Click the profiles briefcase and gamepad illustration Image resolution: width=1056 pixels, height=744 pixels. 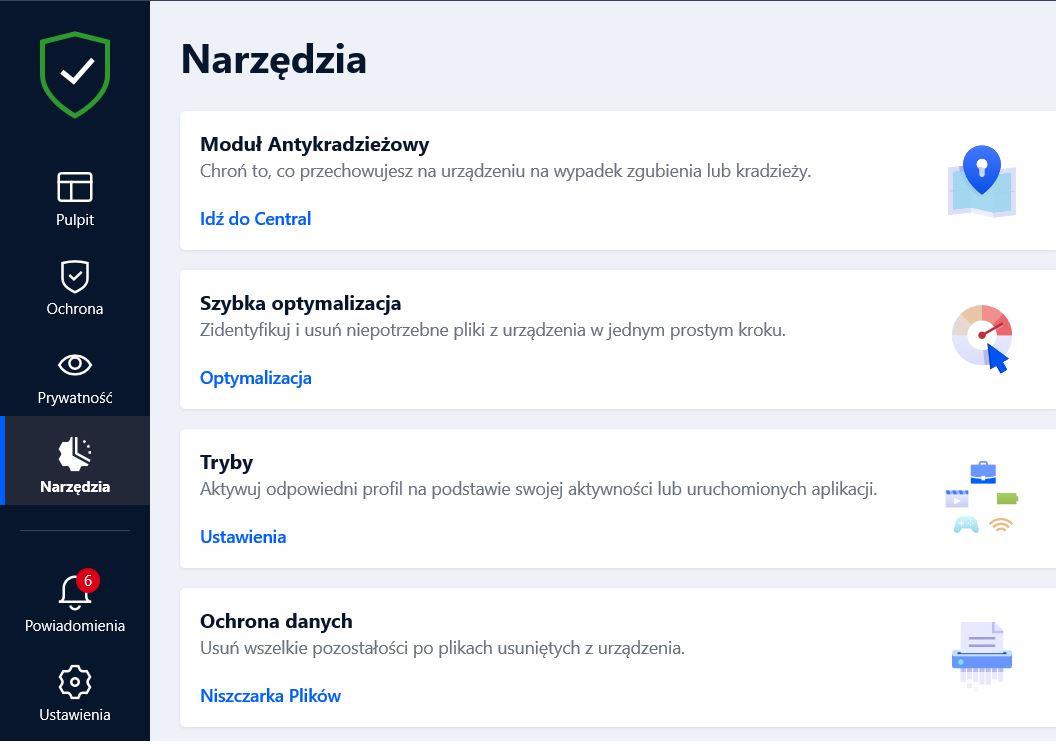tap(982, 498)
